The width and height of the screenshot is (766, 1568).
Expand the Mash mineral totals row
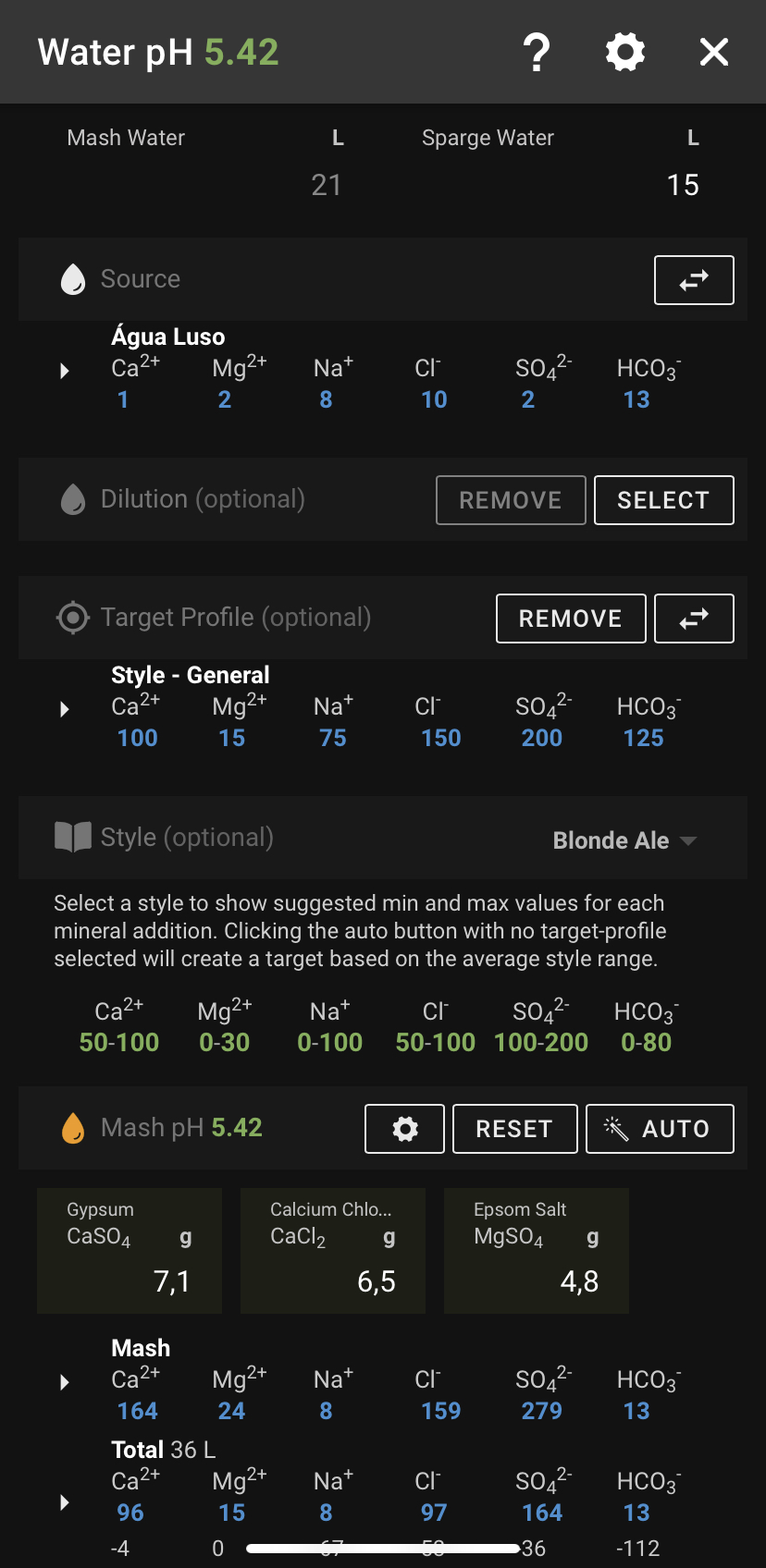(65, 1382)
